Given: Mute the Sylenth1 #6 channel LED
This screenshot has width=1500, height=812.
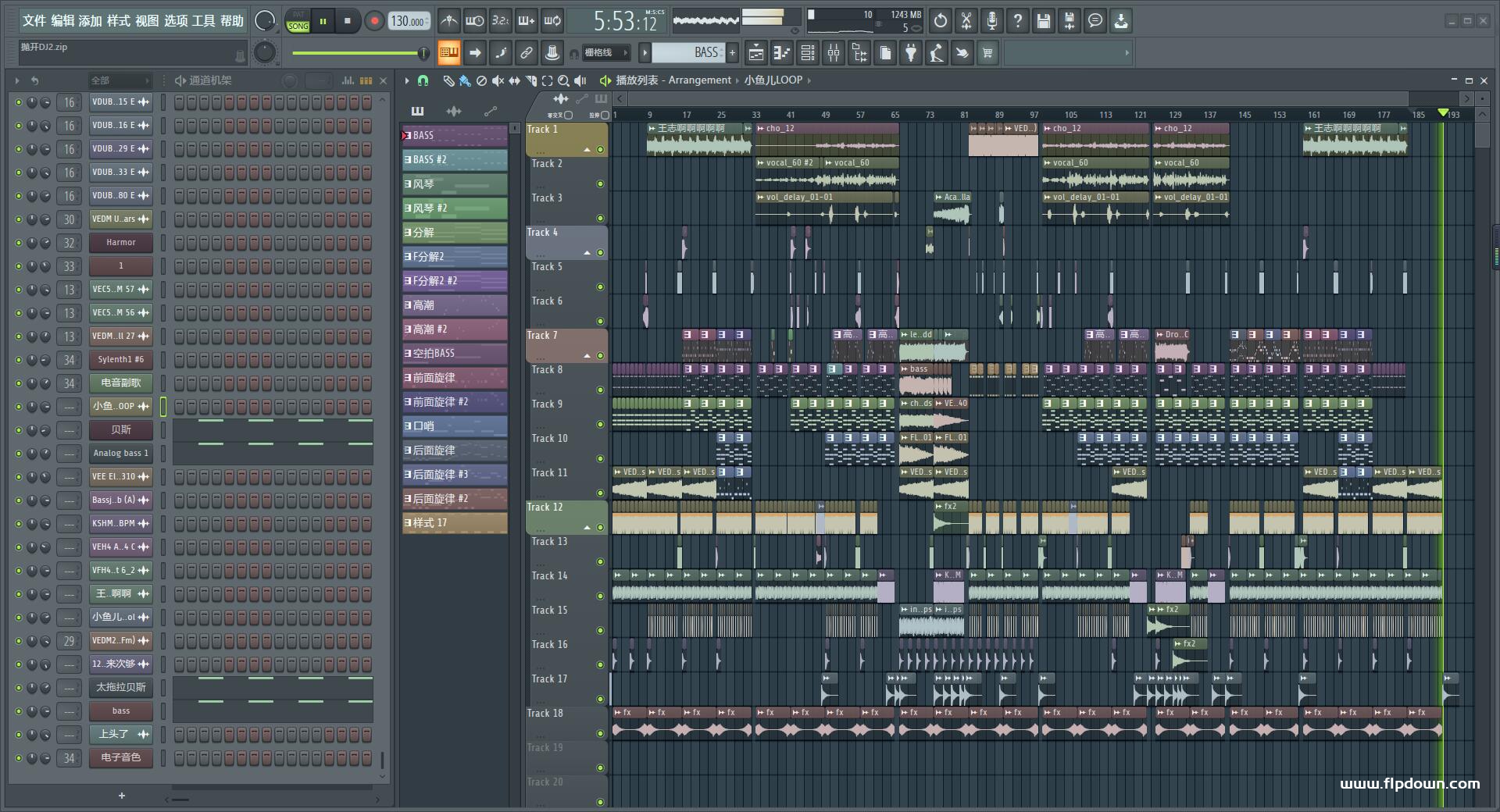Looking at the screenshot, I should 19,360.
